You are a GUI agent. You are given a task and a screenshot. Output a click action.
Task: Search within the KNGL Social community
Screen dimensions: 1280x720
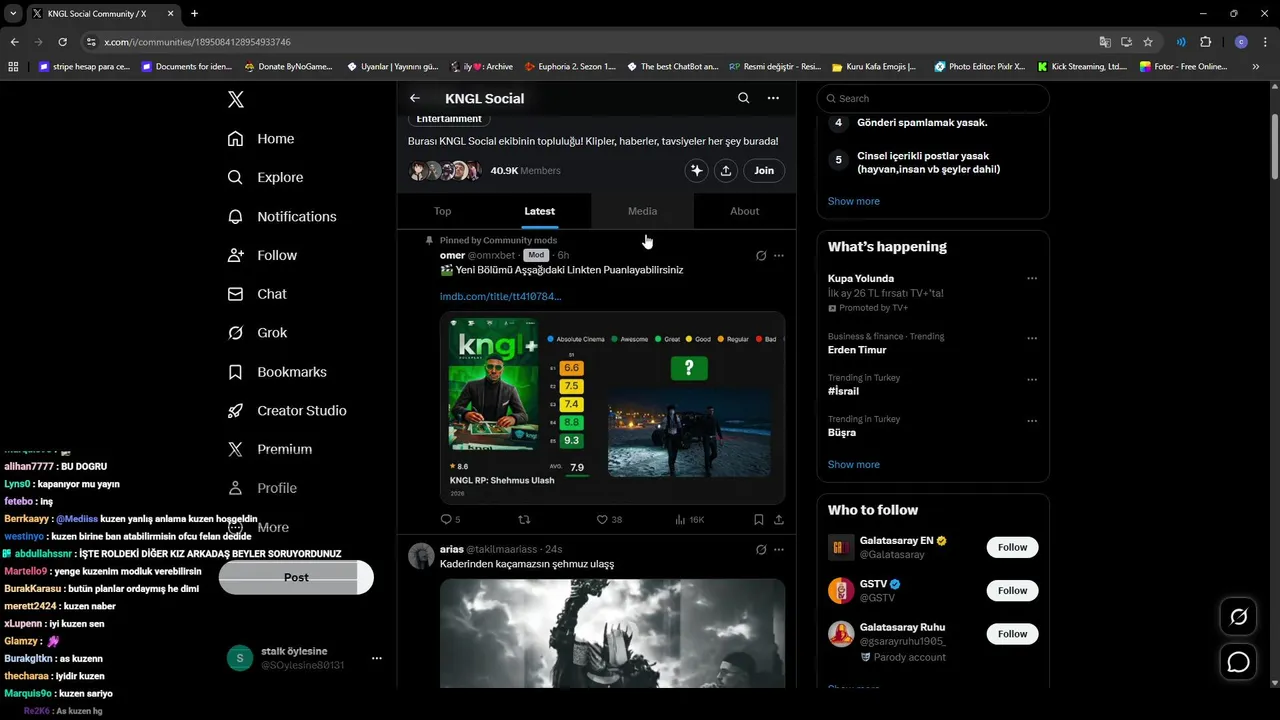click(743, 98)
